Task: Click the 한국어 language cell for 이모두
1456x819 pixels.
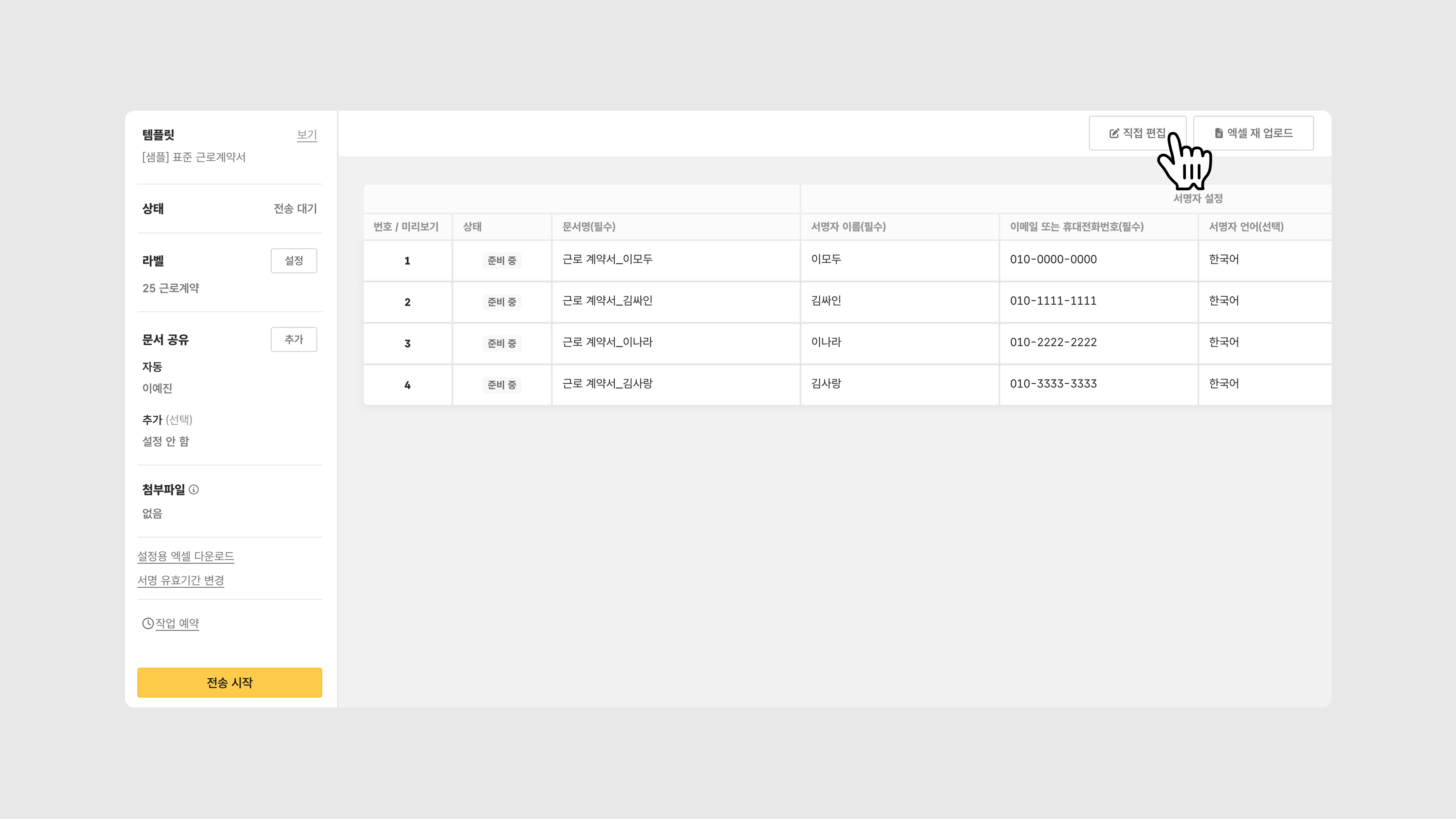Action: click(1224, 259)
